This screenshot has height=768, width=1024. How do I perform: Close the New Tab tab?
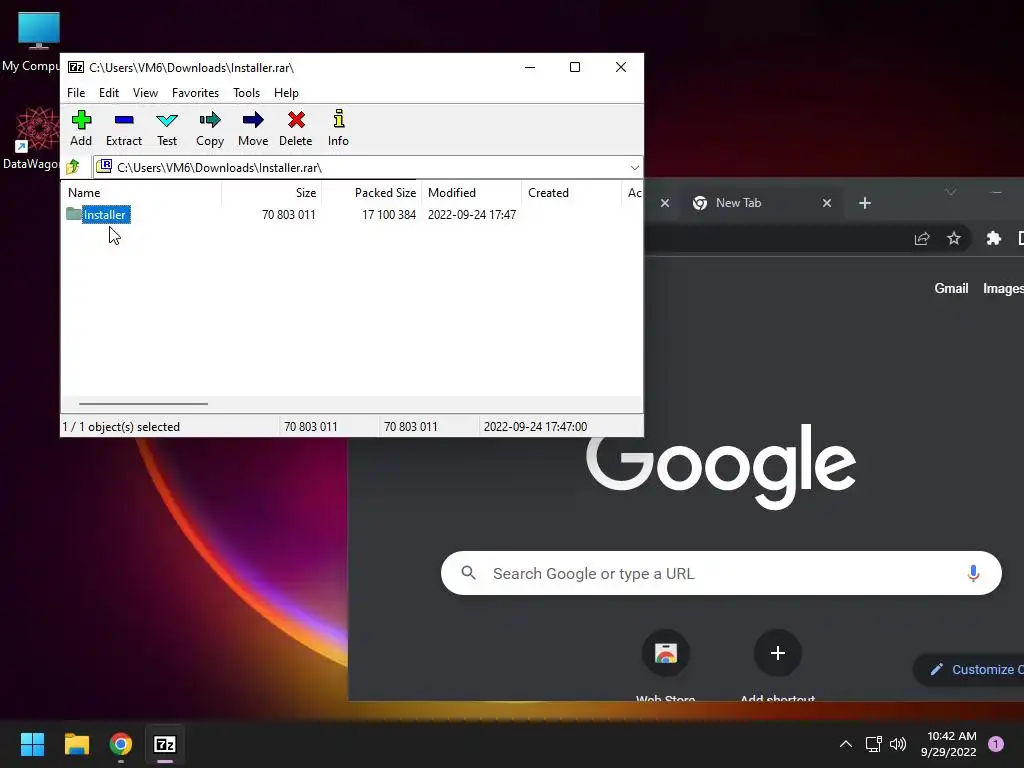[x=827, y=203]
